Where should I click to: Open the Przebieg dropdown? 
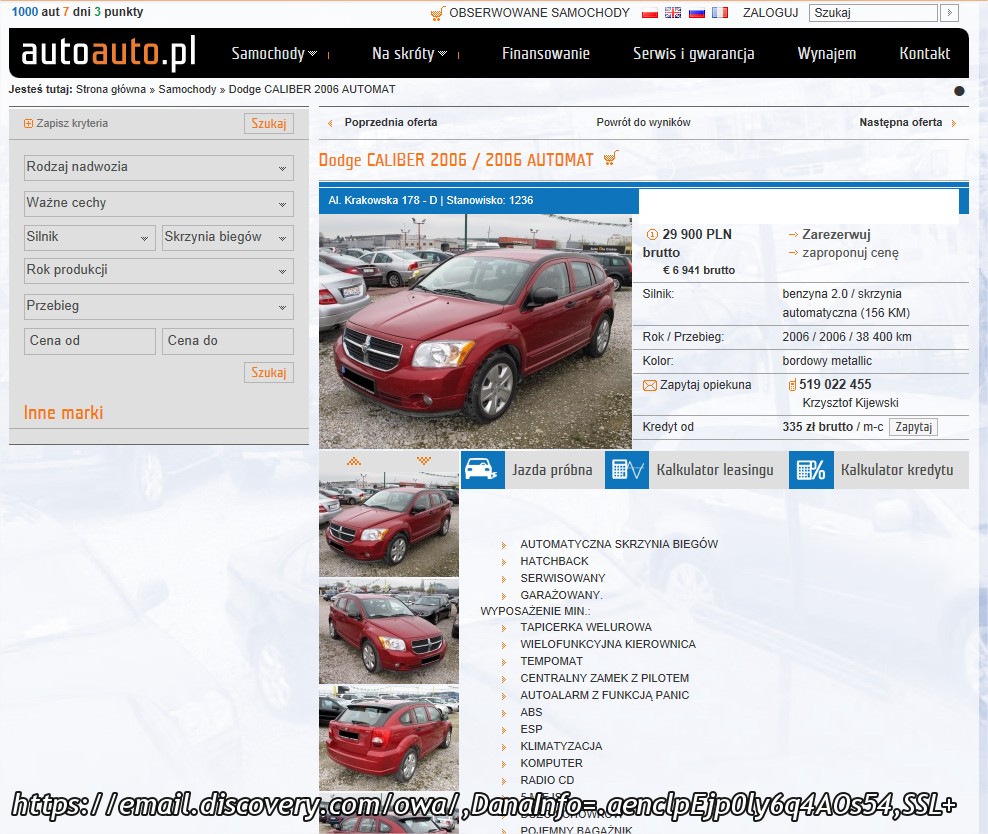coord(159,307)
